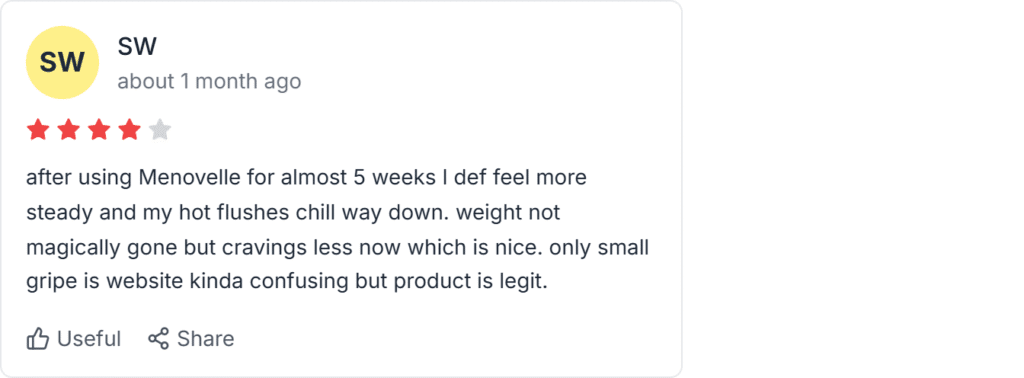Click the 'magically gone but cravings' line
The image size is (1024, 378).
click(337, 248)
